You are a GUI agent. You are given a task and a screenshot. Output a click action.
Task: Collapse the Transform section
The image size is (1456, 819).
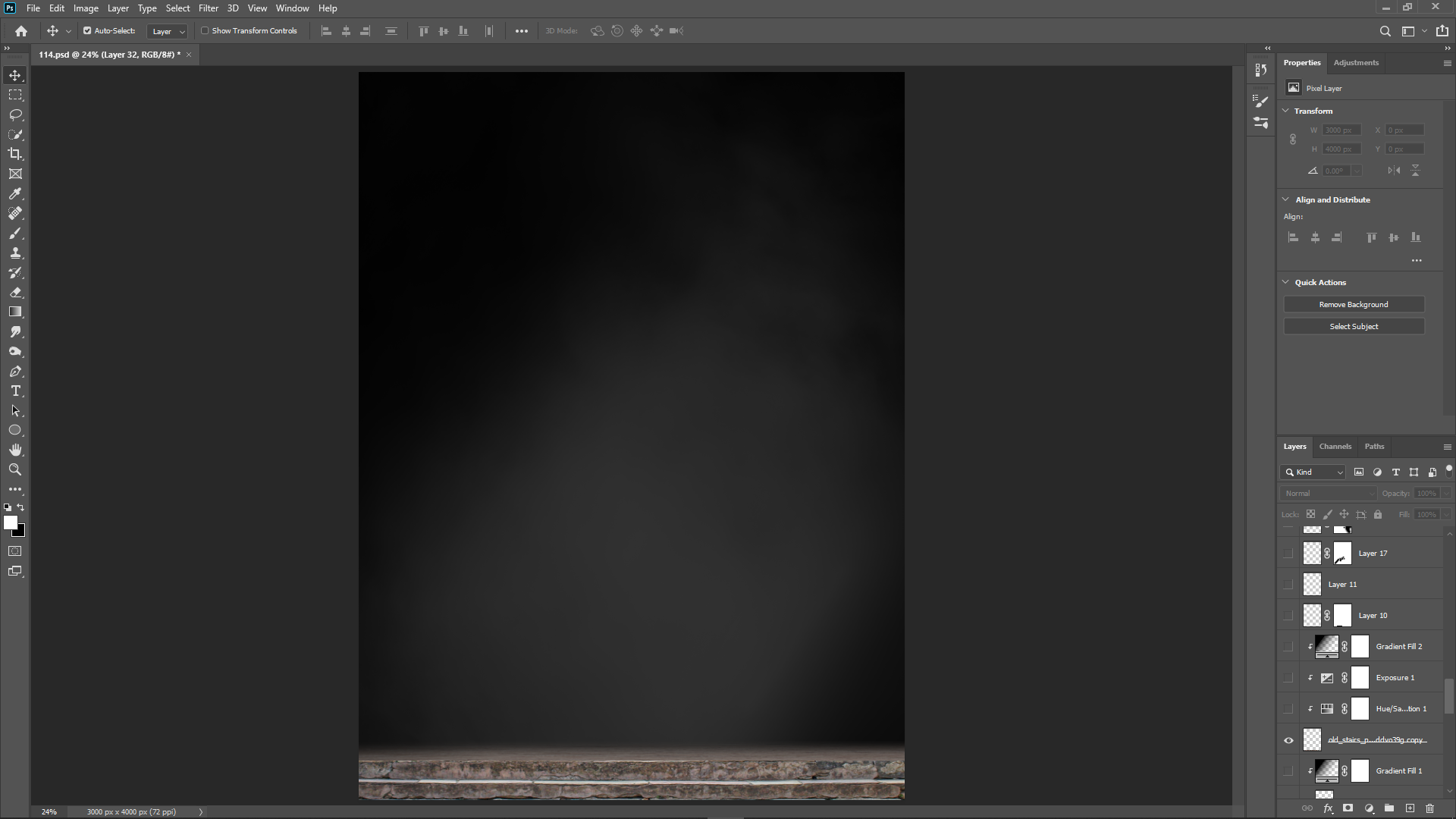coord(1286,111)
